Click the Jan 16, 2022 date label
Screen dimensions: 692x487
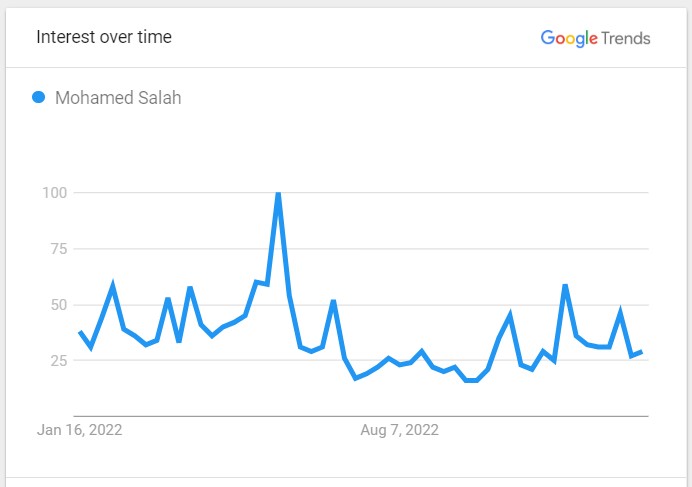click(x=79, y=430)
